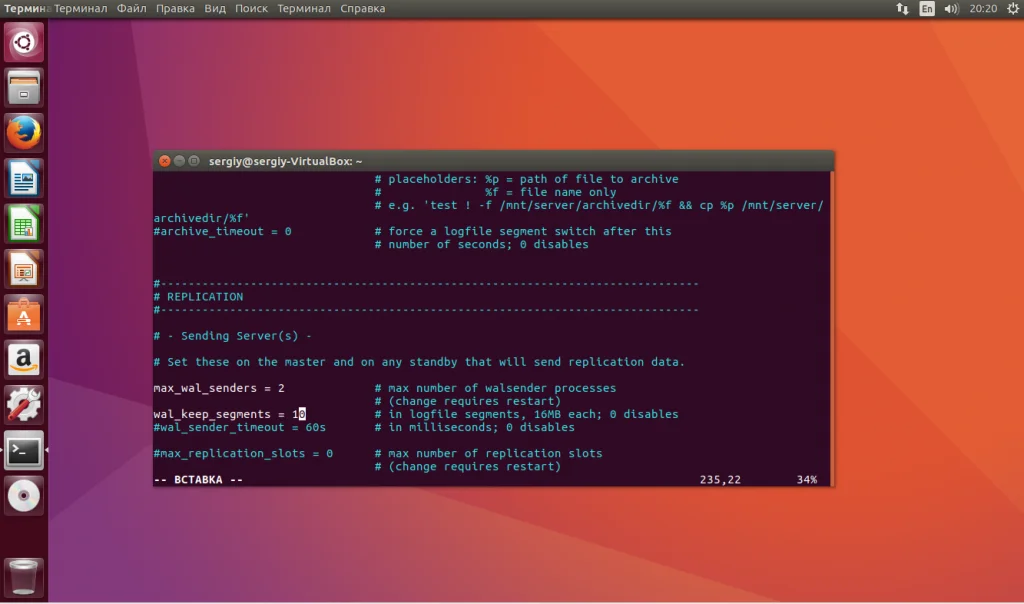Click '# Set these on the master' comment line

(x=419, y=362)
